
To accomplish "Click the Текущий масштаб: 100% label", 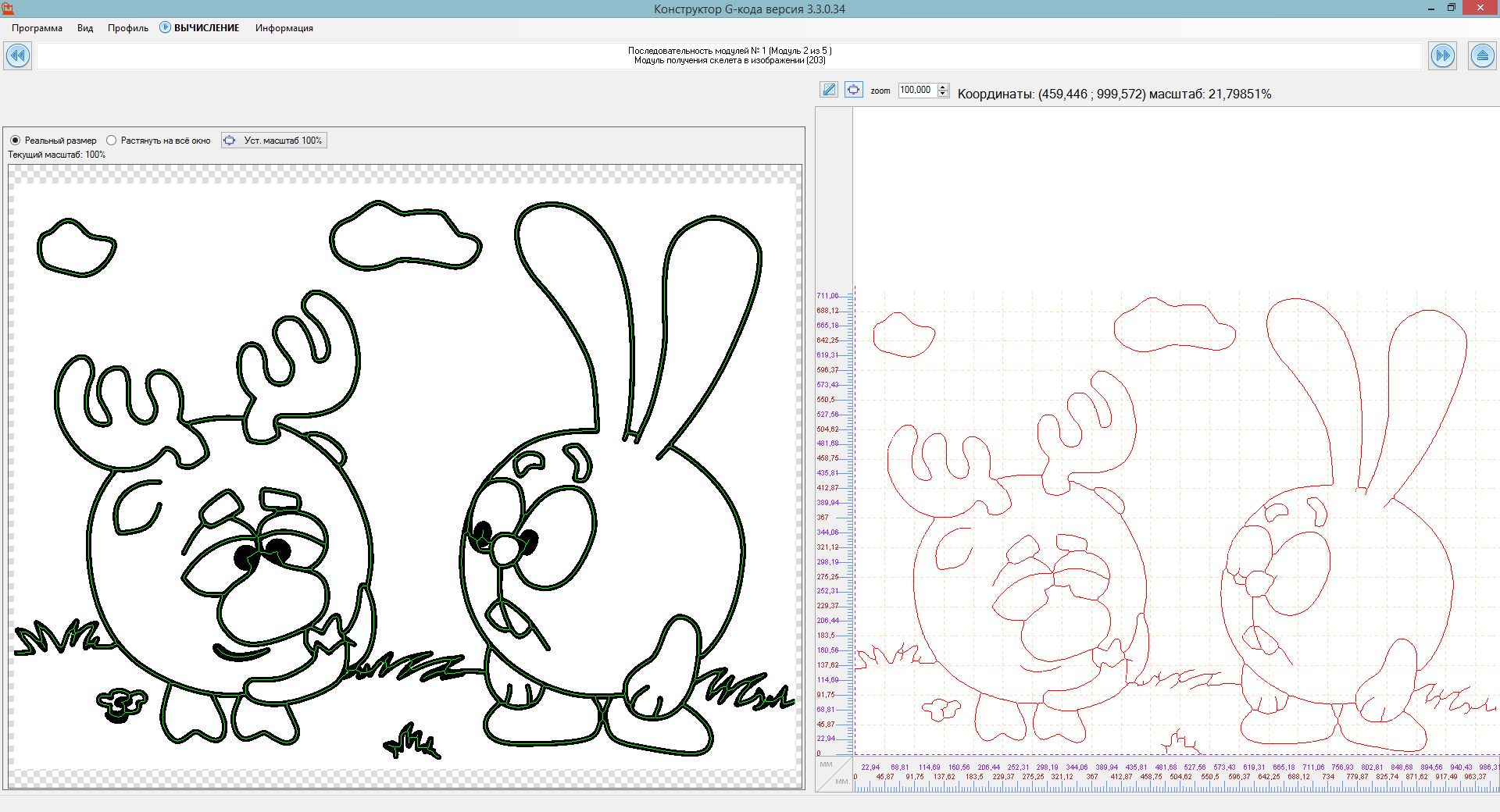I will tap(57, 155).
